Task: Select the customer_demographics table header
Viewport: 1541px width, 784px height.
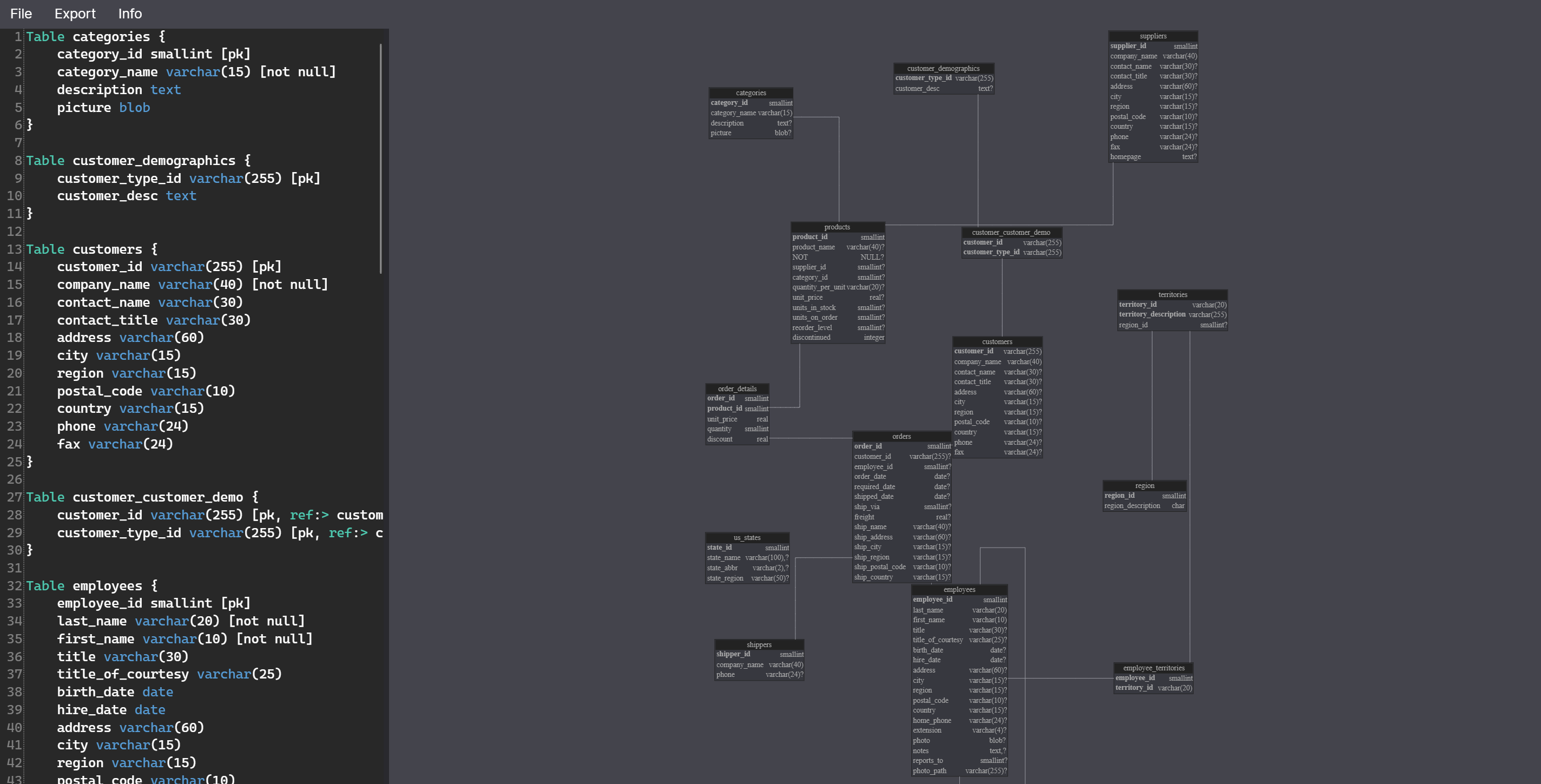Action: click(943, 68)
